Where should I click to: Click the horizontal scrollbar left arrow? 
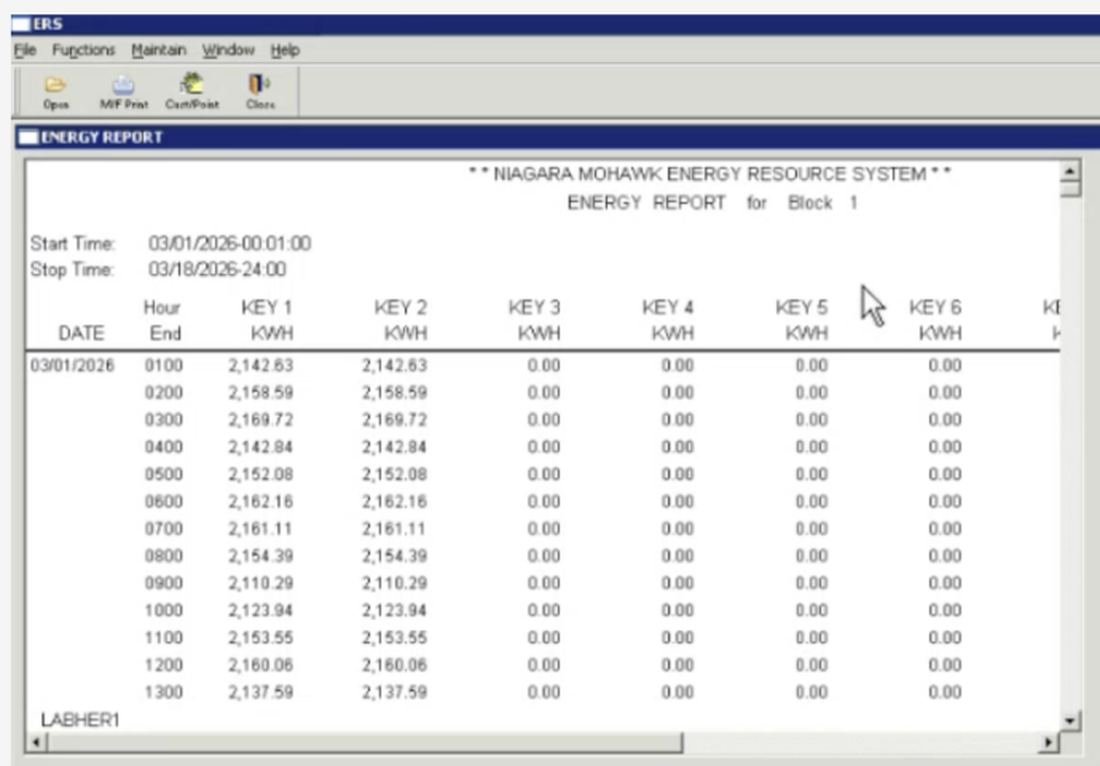click(36, 742)
